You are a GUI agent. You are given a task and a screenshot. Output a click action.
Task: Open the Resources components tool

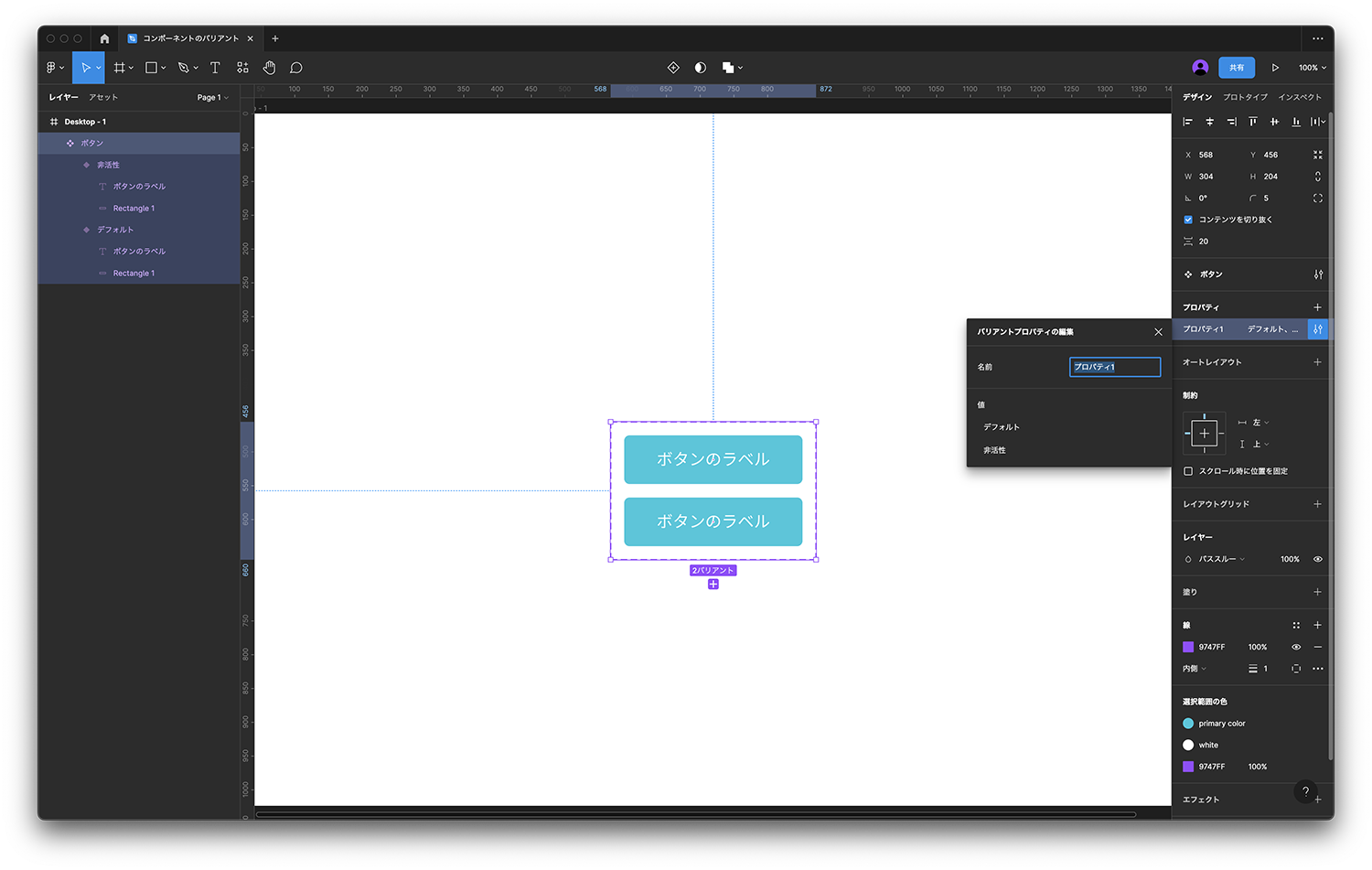(242, 68)
